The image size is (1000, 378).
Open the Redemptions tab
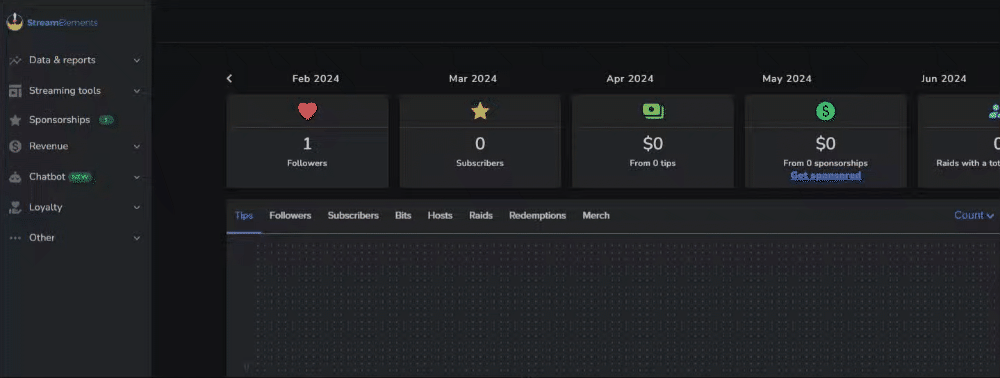coord(538,215)
